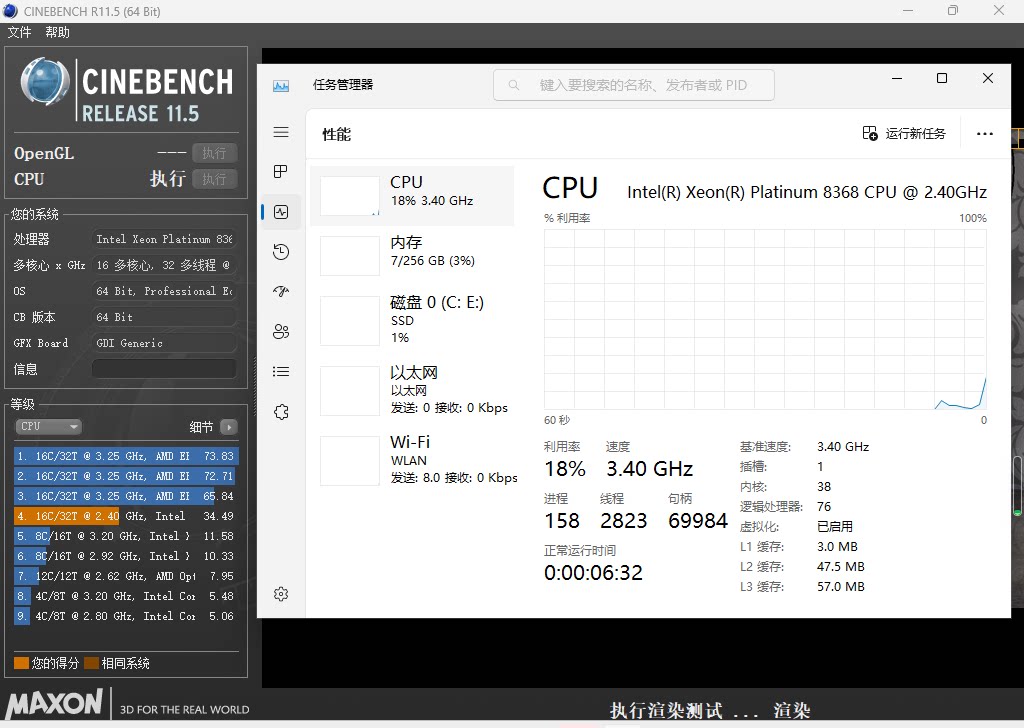Open Services icon in Task Manager sidebar
The height and width of the screenshot is (728, 1024).
click(281, 412)
